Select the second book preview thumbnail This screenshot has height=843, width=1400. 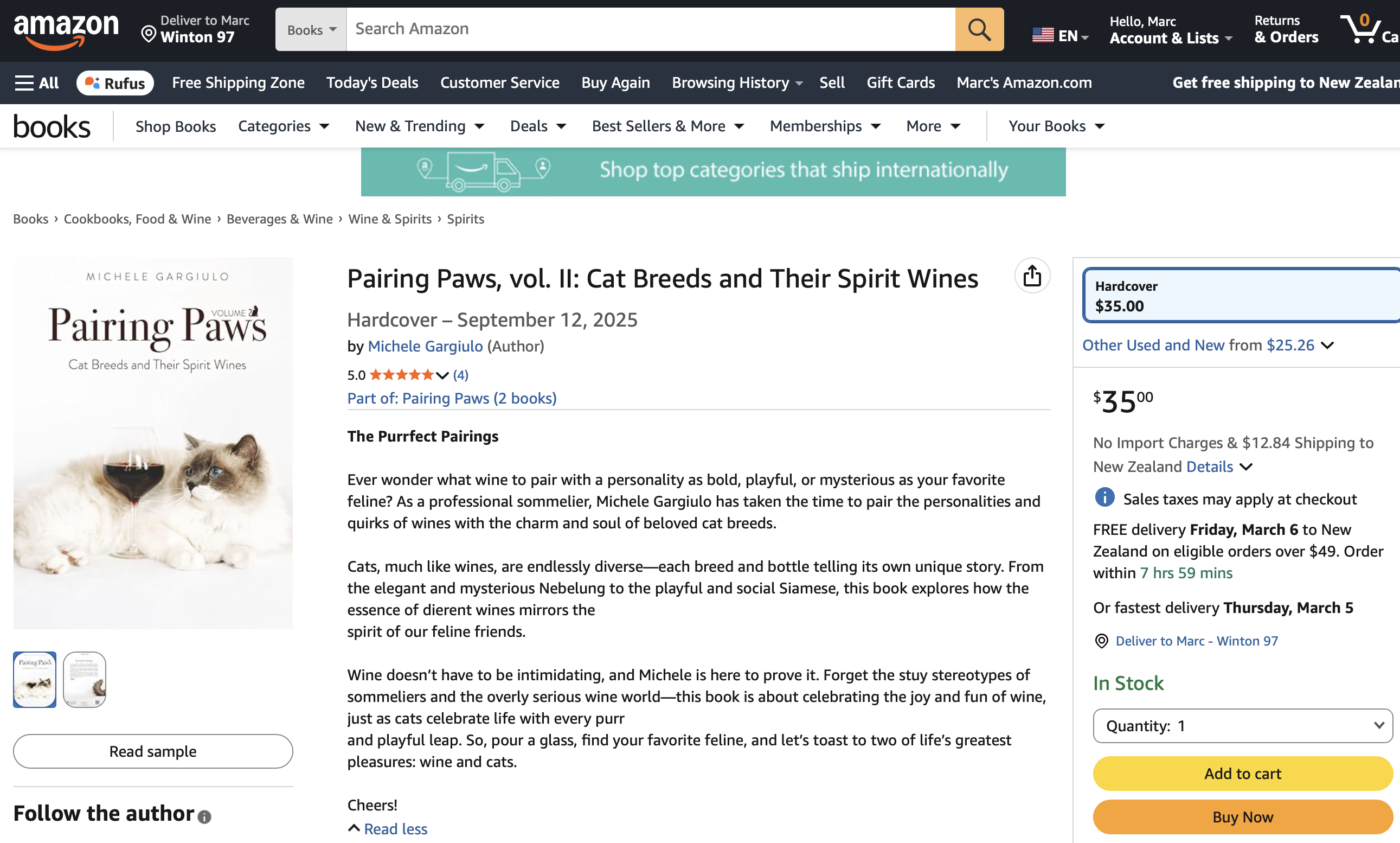click(85, 679)
